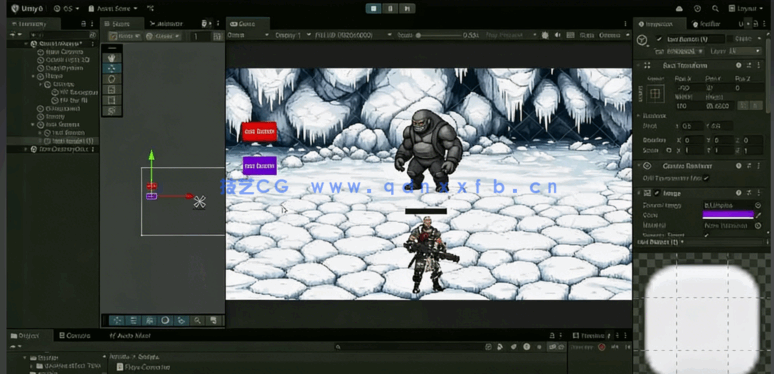Open the Scene Global/Local dropdown
Viewport: 774px width, 374px height.
pyautogui.click(x=163, y=36)
